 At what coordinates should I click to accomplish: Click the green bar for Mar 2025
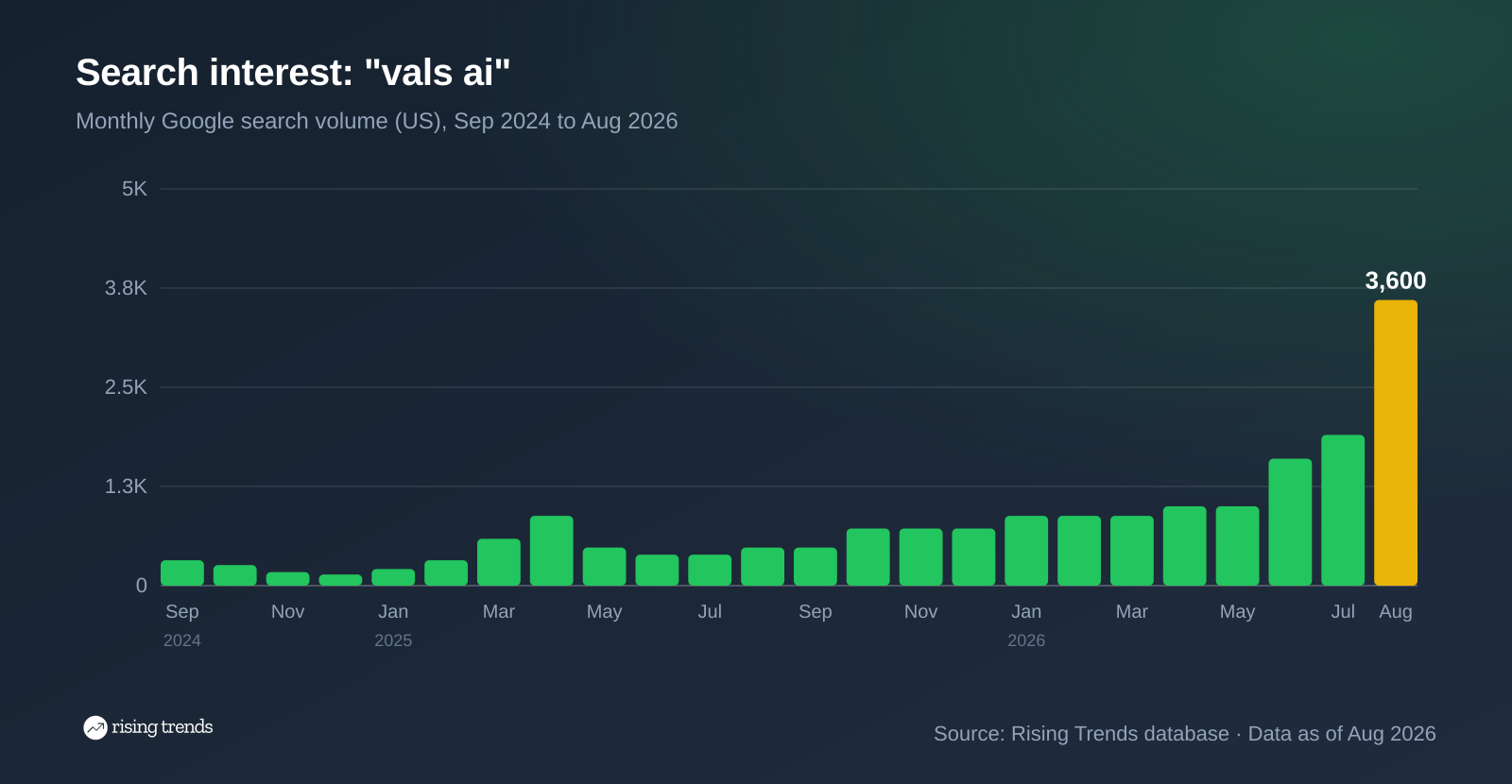pos(499,562)
